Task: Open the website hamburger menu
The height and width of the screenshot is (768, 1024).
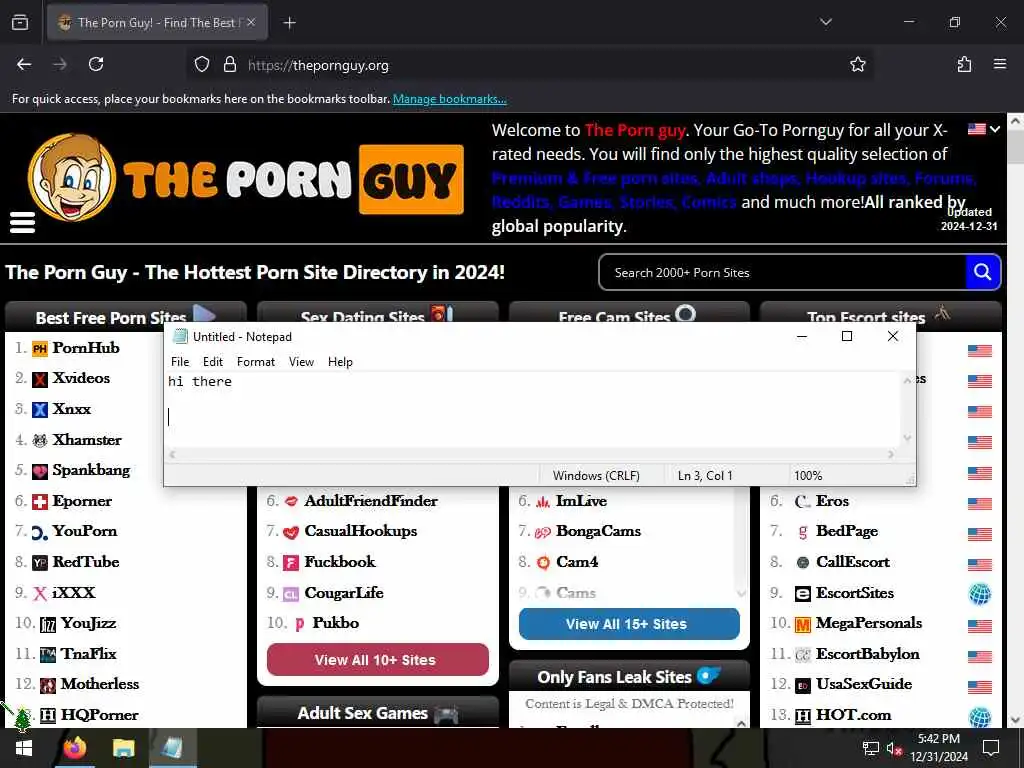Action: pos(22,222)
